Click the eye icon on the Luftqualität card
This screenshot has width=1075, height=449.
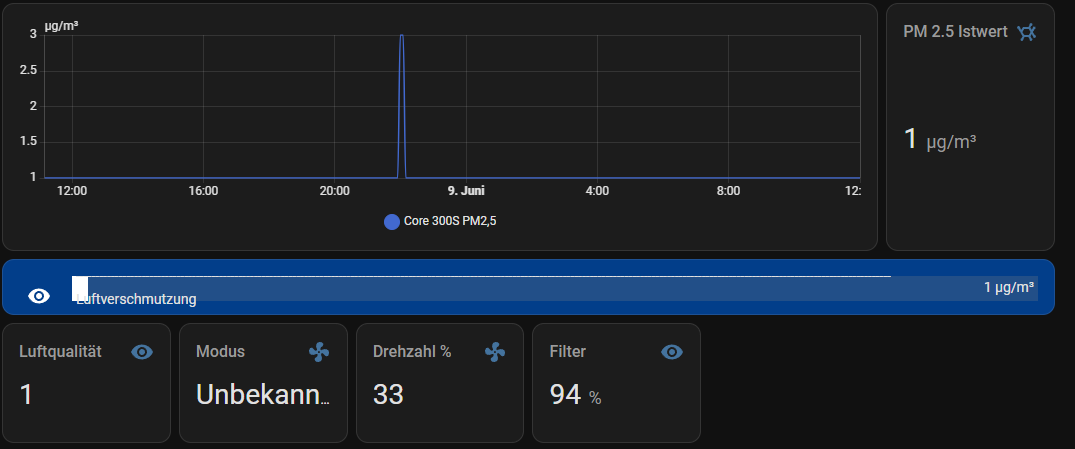point(142,352)
